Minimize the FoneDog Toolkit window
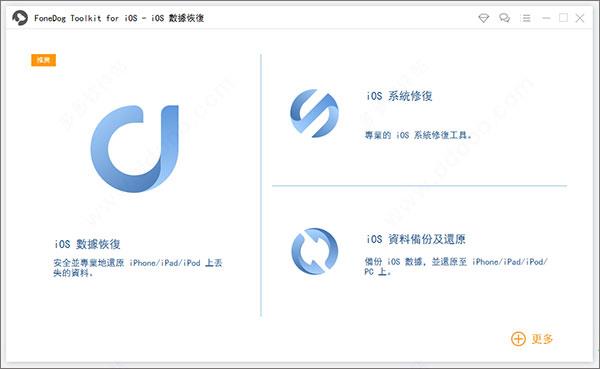 coord(546,18)
